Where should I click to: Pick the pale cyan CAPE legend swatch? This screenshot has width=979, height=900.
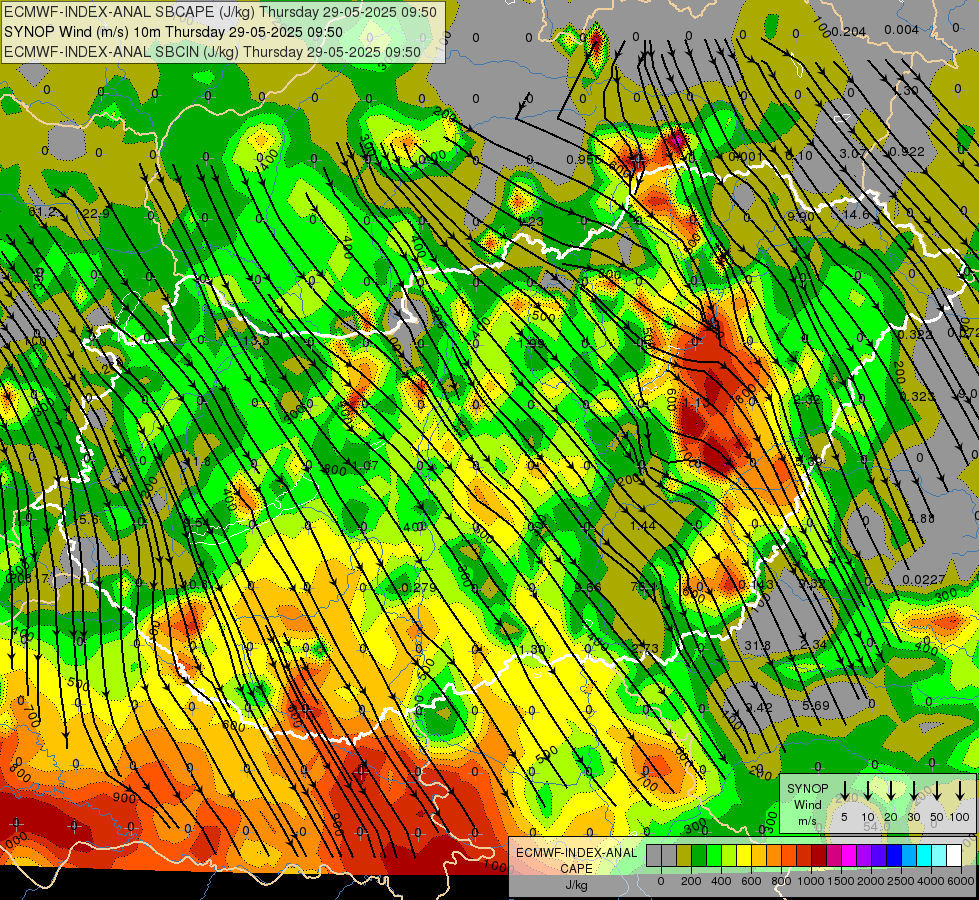click(x=938, y=855)
